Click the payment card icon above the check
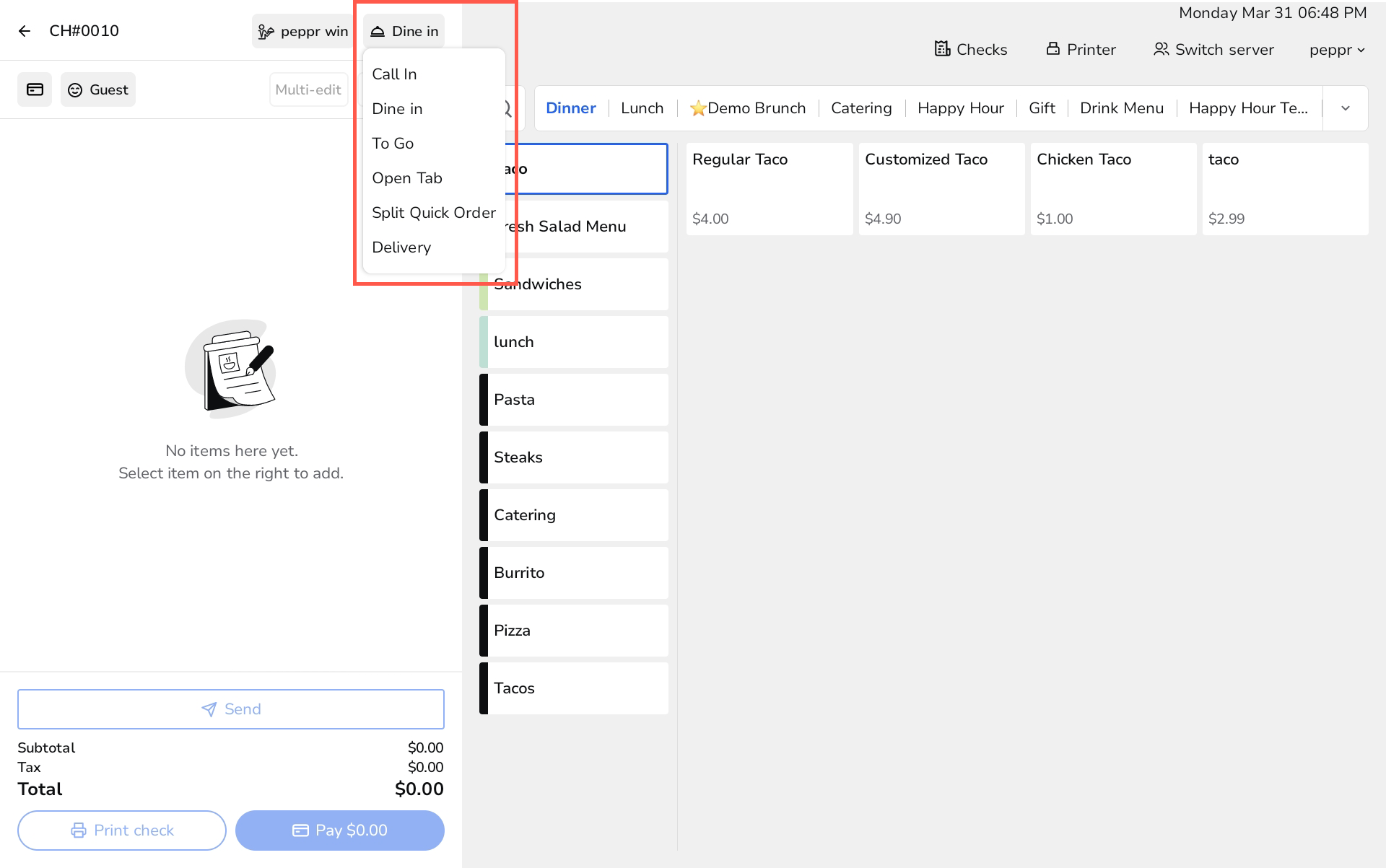The height and width of the screenshot is (868, 1386). coord(35,89)
